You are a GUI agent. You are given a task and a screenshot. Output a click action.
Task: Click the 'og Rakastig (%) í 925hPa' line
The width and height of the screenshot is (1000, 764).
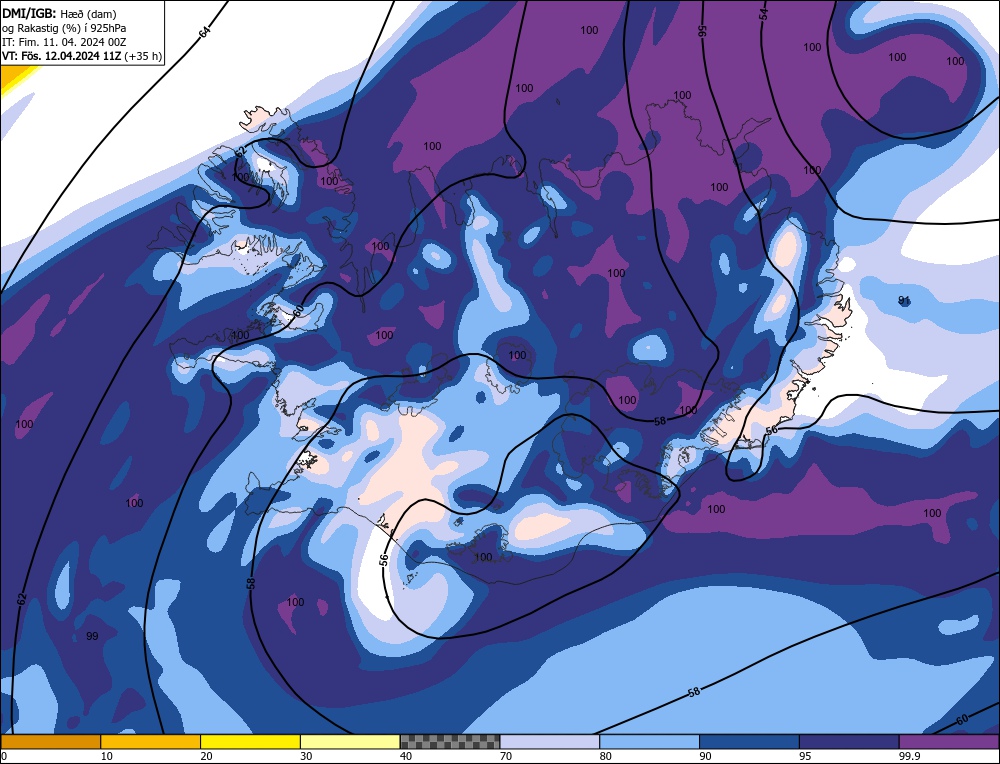[64, 28]
